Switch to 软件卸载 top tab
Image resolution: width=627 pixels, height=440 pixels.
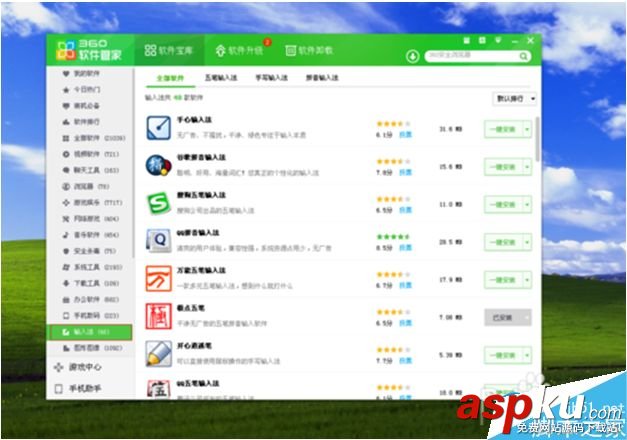tap(309, 50)
